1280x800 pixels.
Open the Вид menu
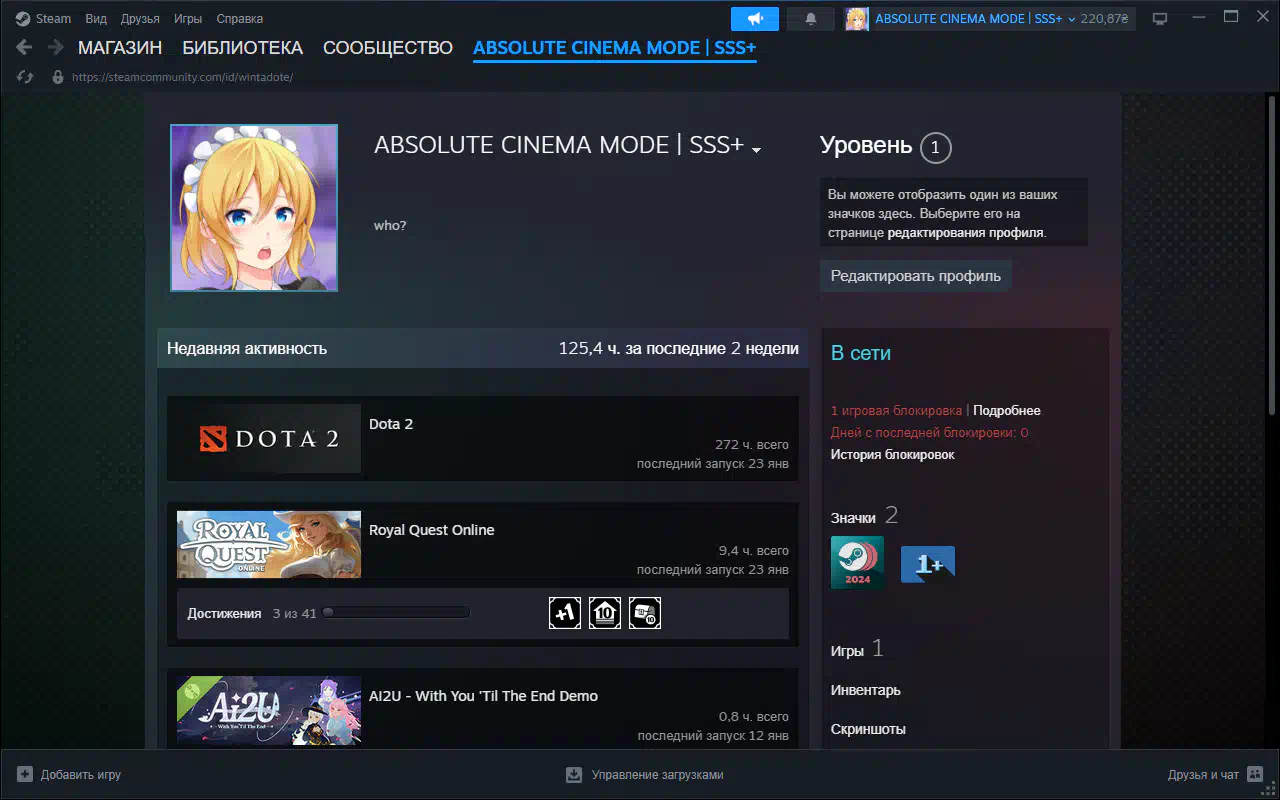pos(96,19)
